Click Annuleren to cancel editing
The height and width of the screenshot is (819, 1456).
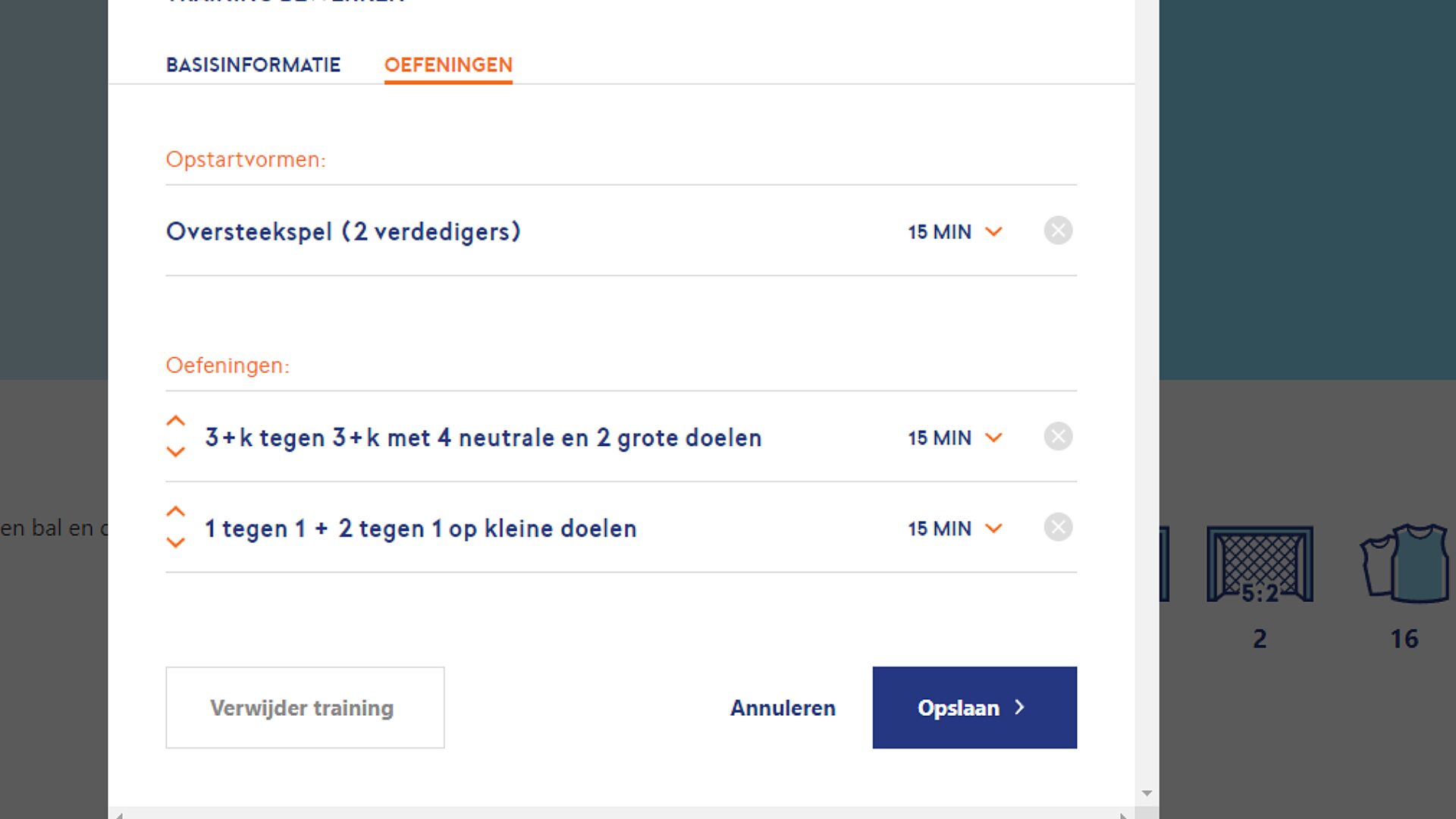783,708
